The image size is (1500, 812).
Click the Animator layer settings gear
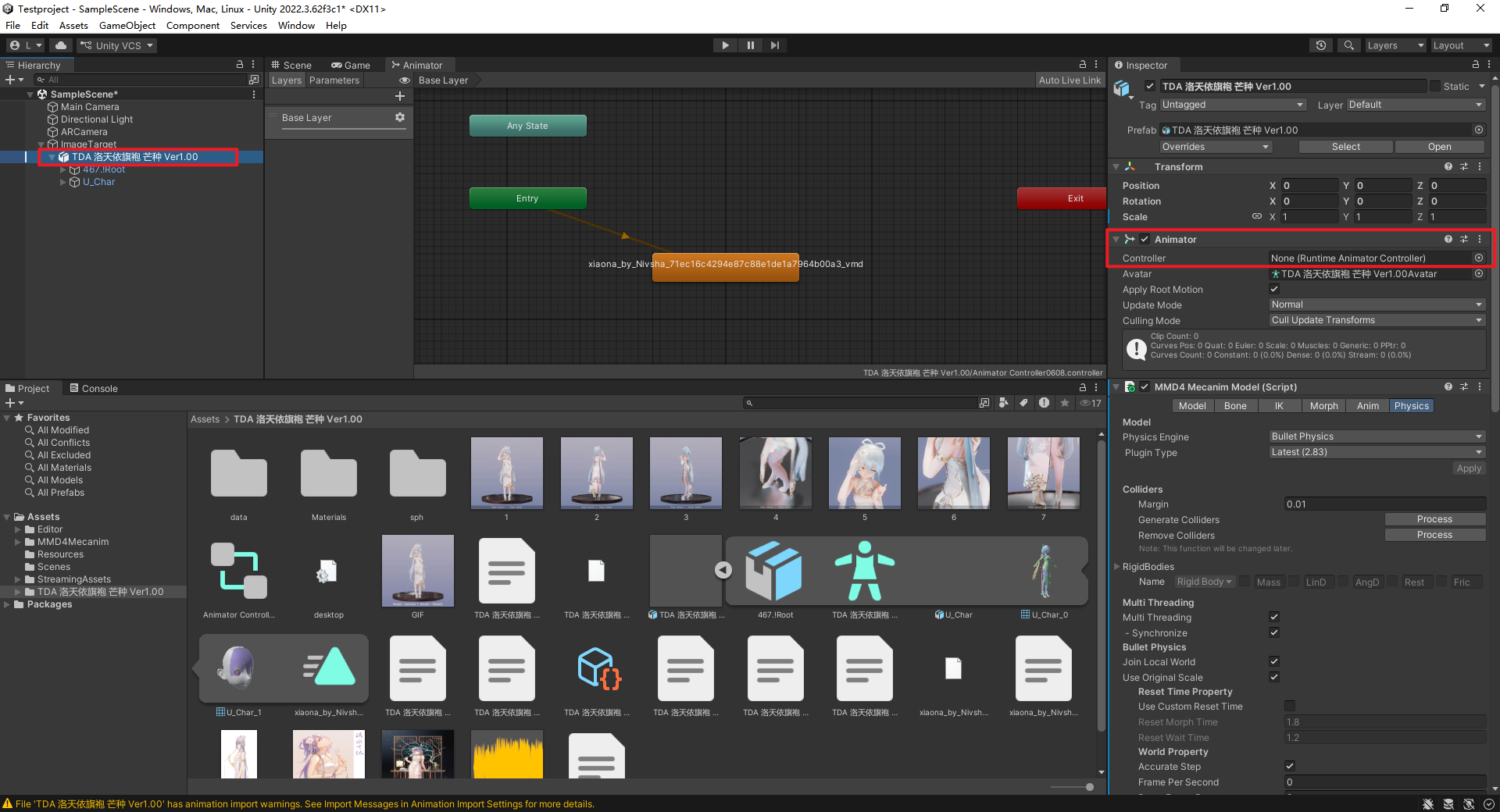400,117
